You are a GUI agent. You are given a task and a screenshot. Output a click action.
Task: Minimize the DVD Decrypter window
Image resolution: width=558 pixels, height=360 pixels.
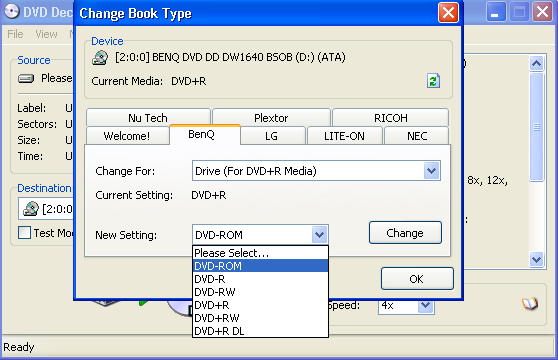pos(496,12)
